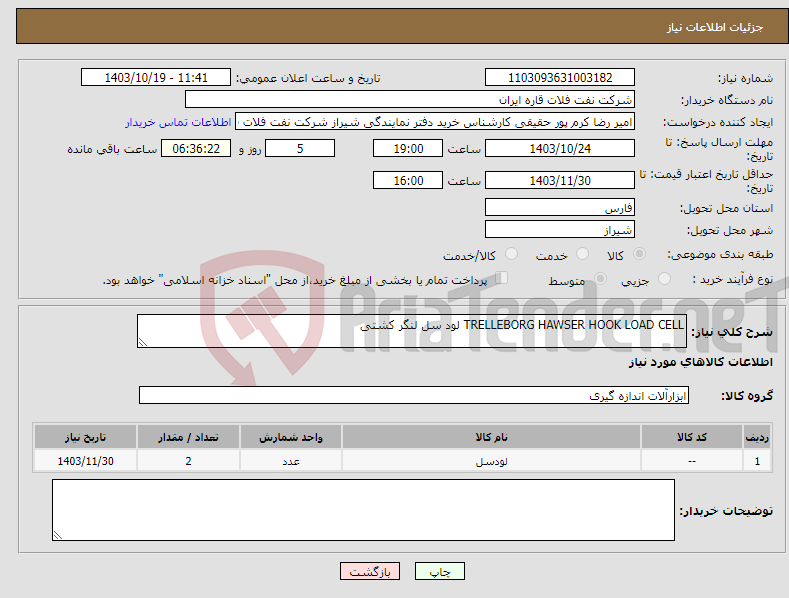Click the goods group field ابزارآلات اندازه گیری
Image resolution: width=789 pixels, height=598 pixels.
pos(414,395)
